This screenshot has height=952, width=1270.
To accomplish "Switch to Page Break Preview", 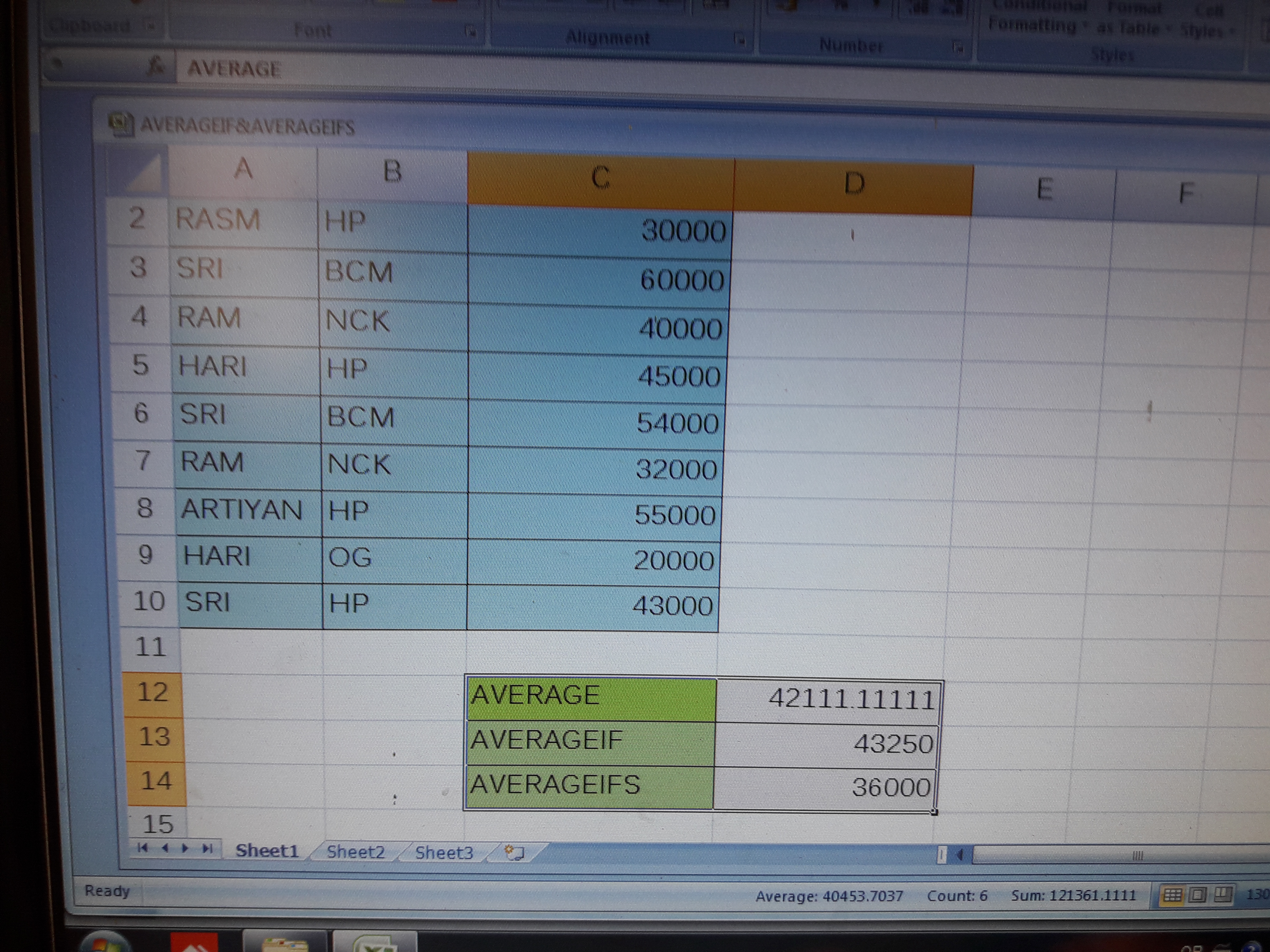I will [1223, 894].
